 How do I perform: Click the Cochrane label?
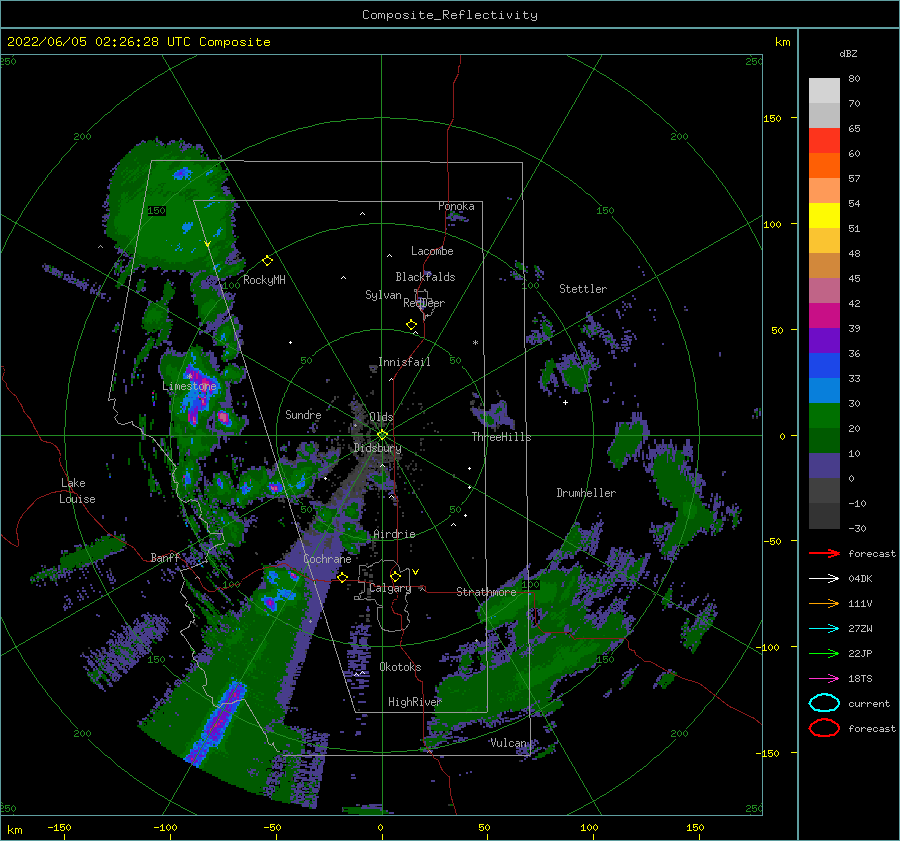[x=327, y=559]
